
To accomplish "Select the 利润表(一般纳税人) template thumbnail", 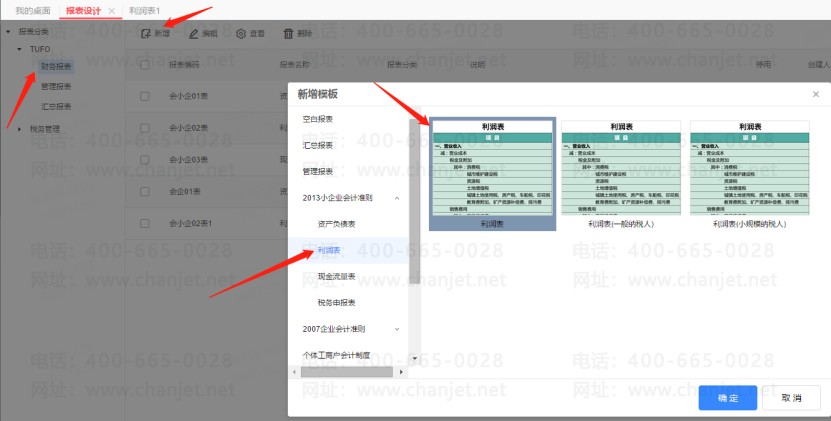I will (621, 168).
